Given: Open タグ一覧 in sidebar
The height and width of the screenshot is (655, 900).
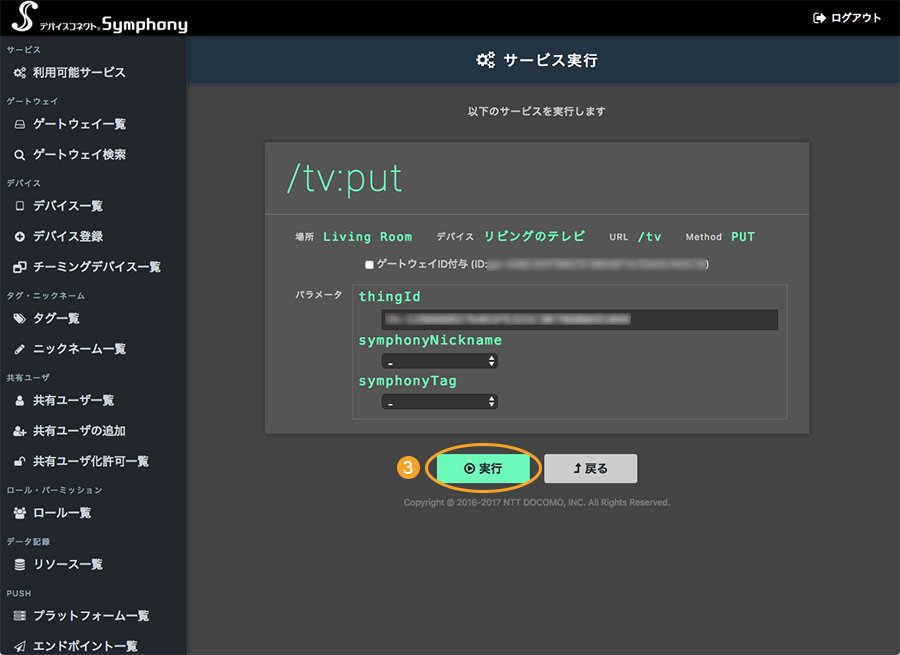Looking at the screenshot, I should point(56,318).
